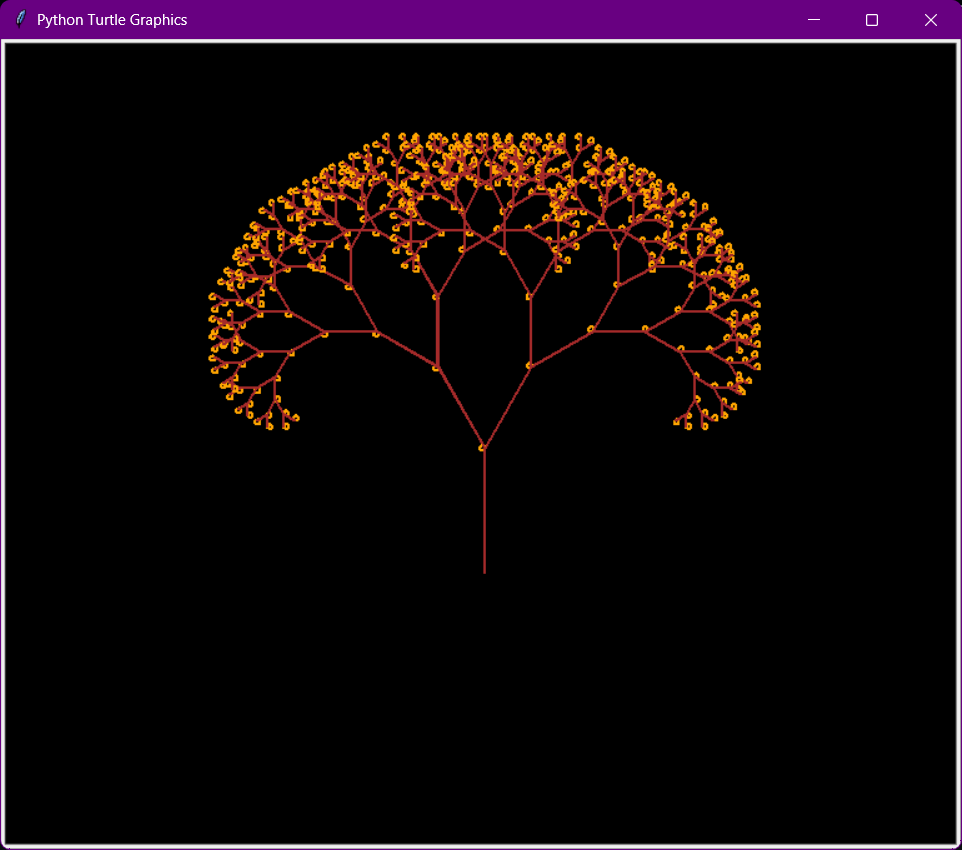Click the close icon on the title bar
The height and width of the screenshot is (850, 962).
(930, 19)
